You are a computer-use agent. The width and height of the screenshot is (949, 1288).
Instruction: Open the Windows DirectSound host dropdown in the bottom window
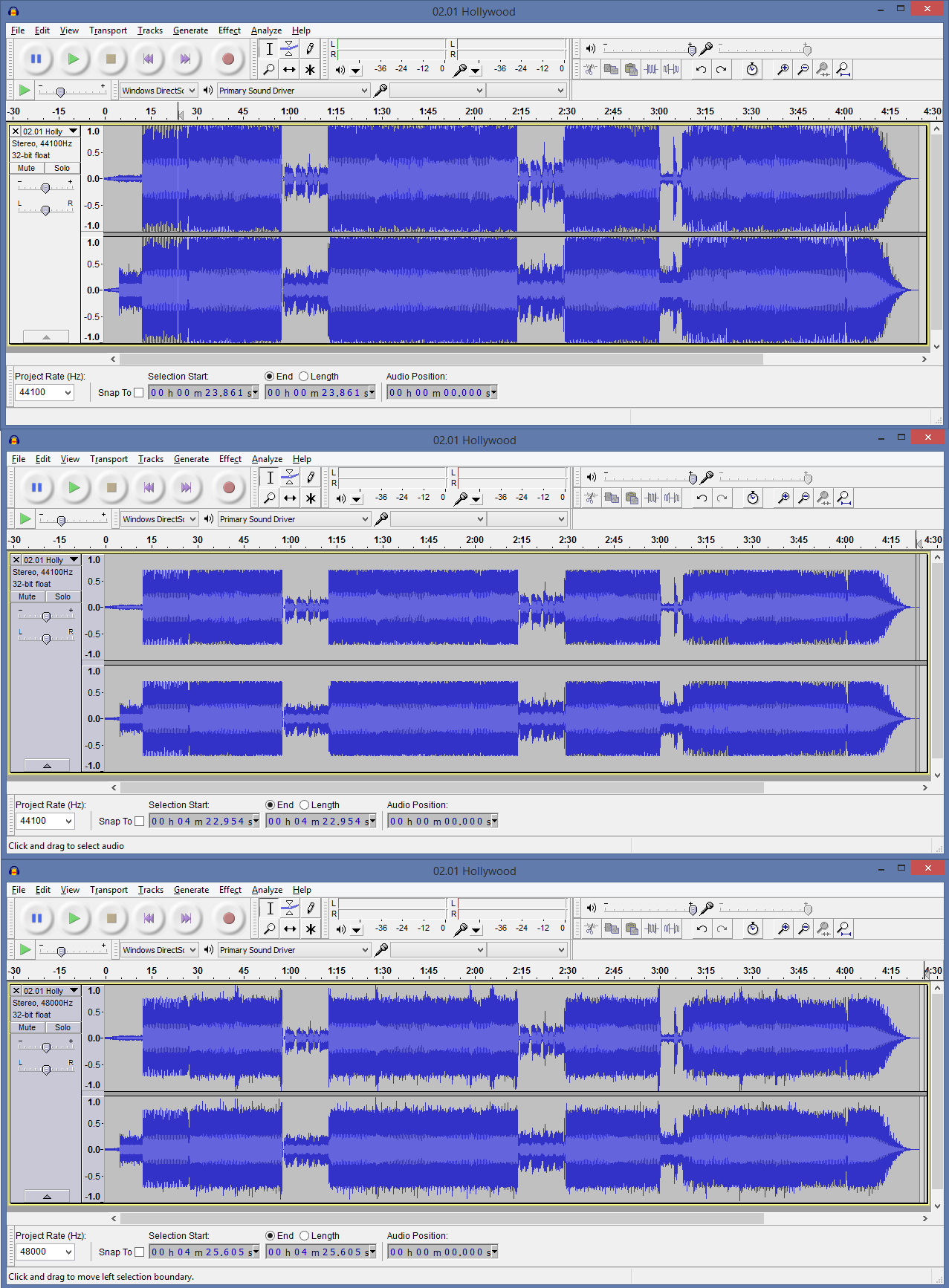(160, 950)
